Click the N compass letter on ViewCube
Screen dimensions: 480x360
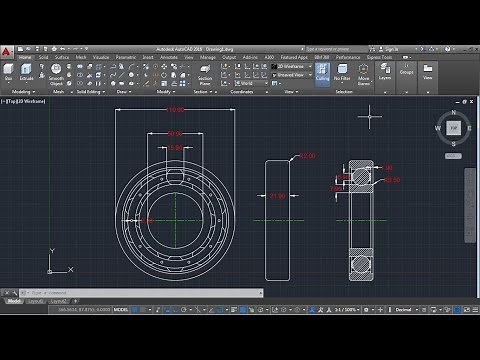click(x=453, y=112)
